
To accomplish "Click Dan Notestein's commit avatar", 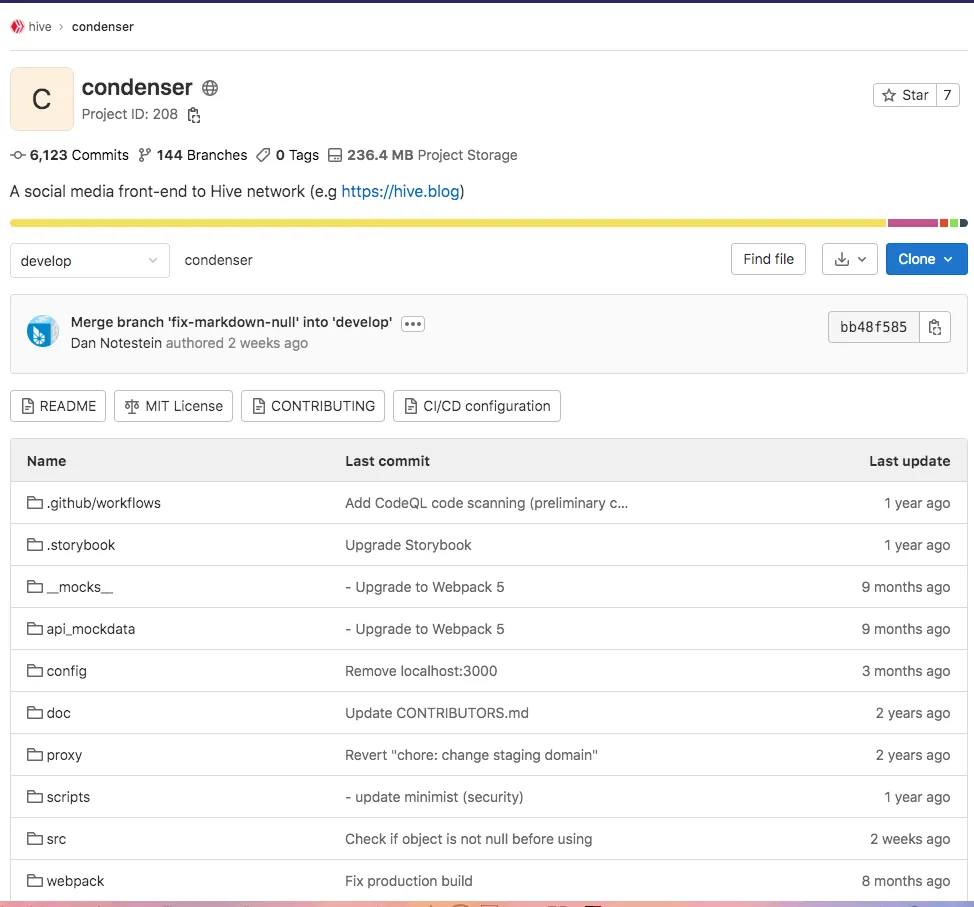I will coord(43,331).
